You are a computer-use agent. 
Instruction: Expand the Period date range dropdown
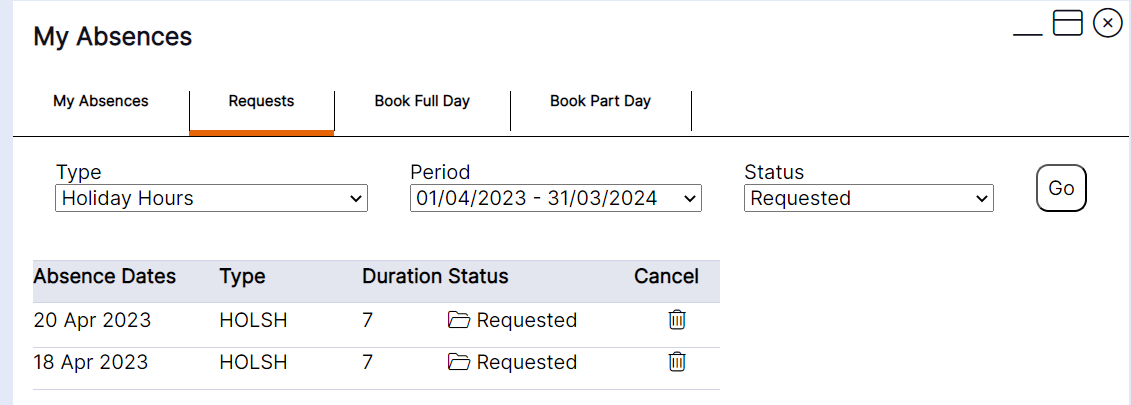[x=556, y=198]
